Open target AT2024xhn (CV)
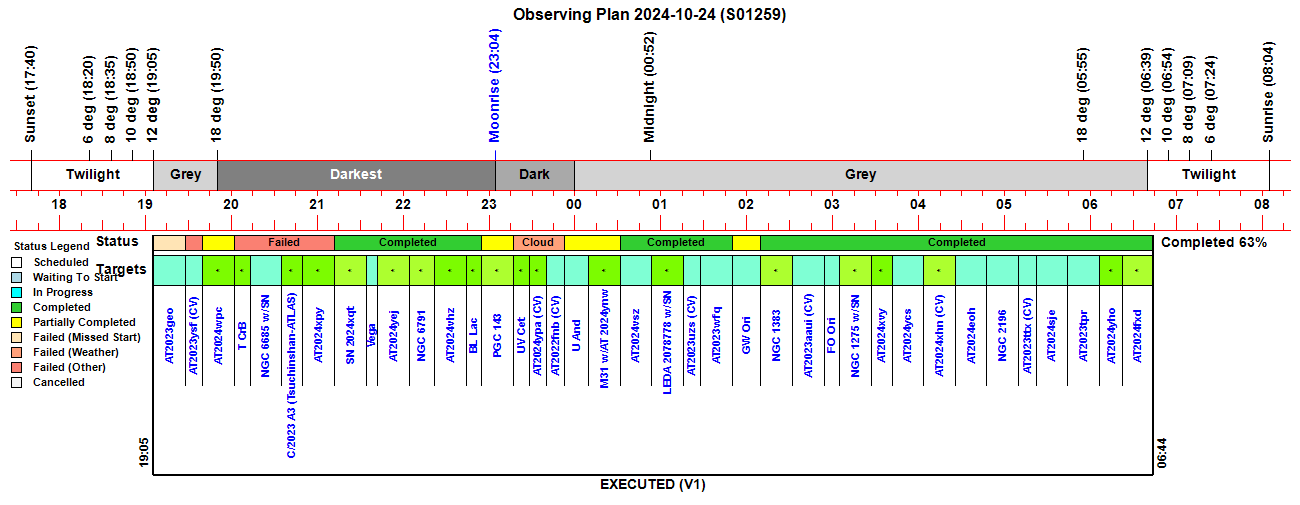This screenshot has width=1300, height=505. 939,336
